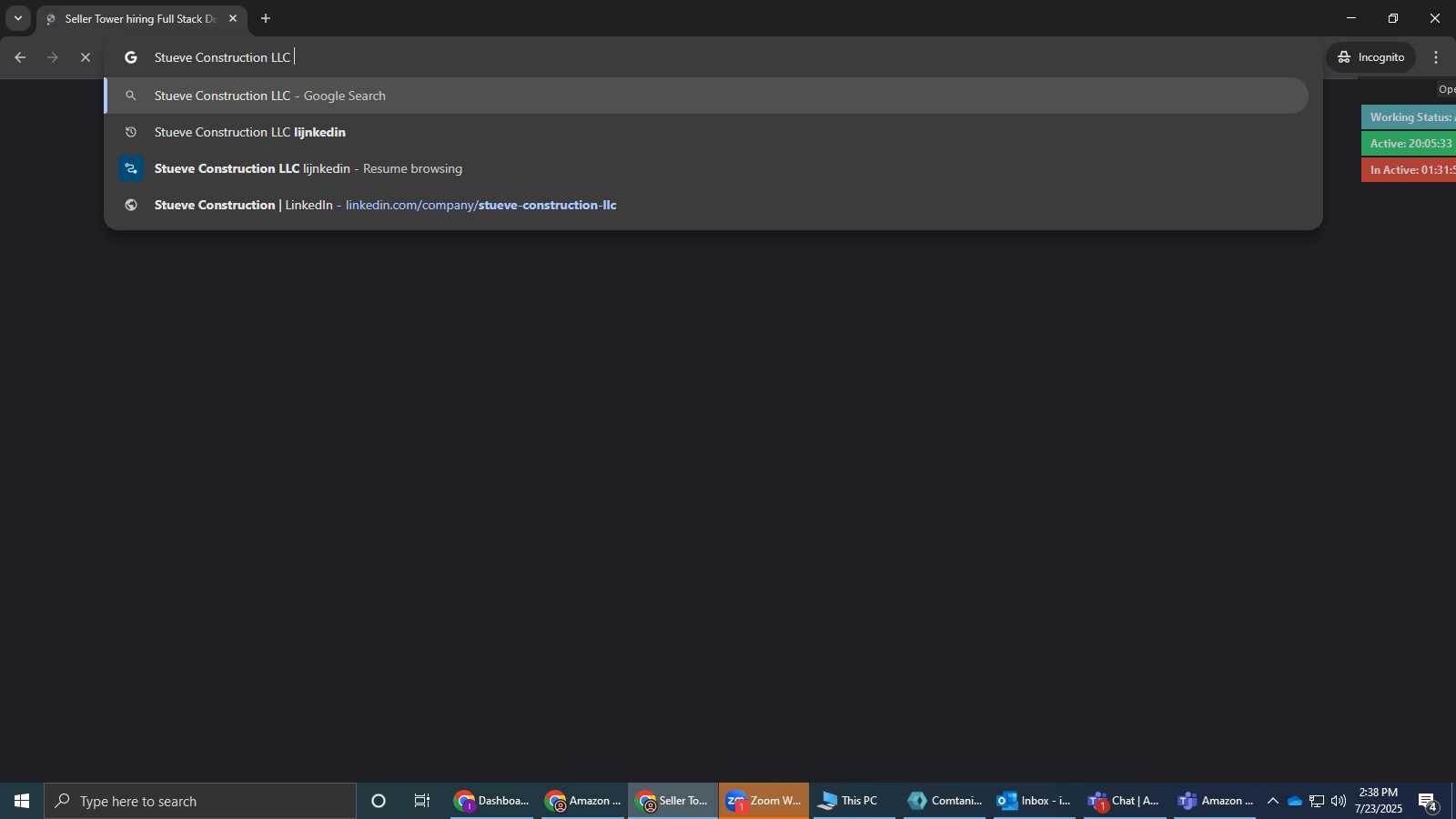Switch to first Amazon Chrome taskbar window
This screenshot has width=1456, height=819.
click(x=582, y=801)
